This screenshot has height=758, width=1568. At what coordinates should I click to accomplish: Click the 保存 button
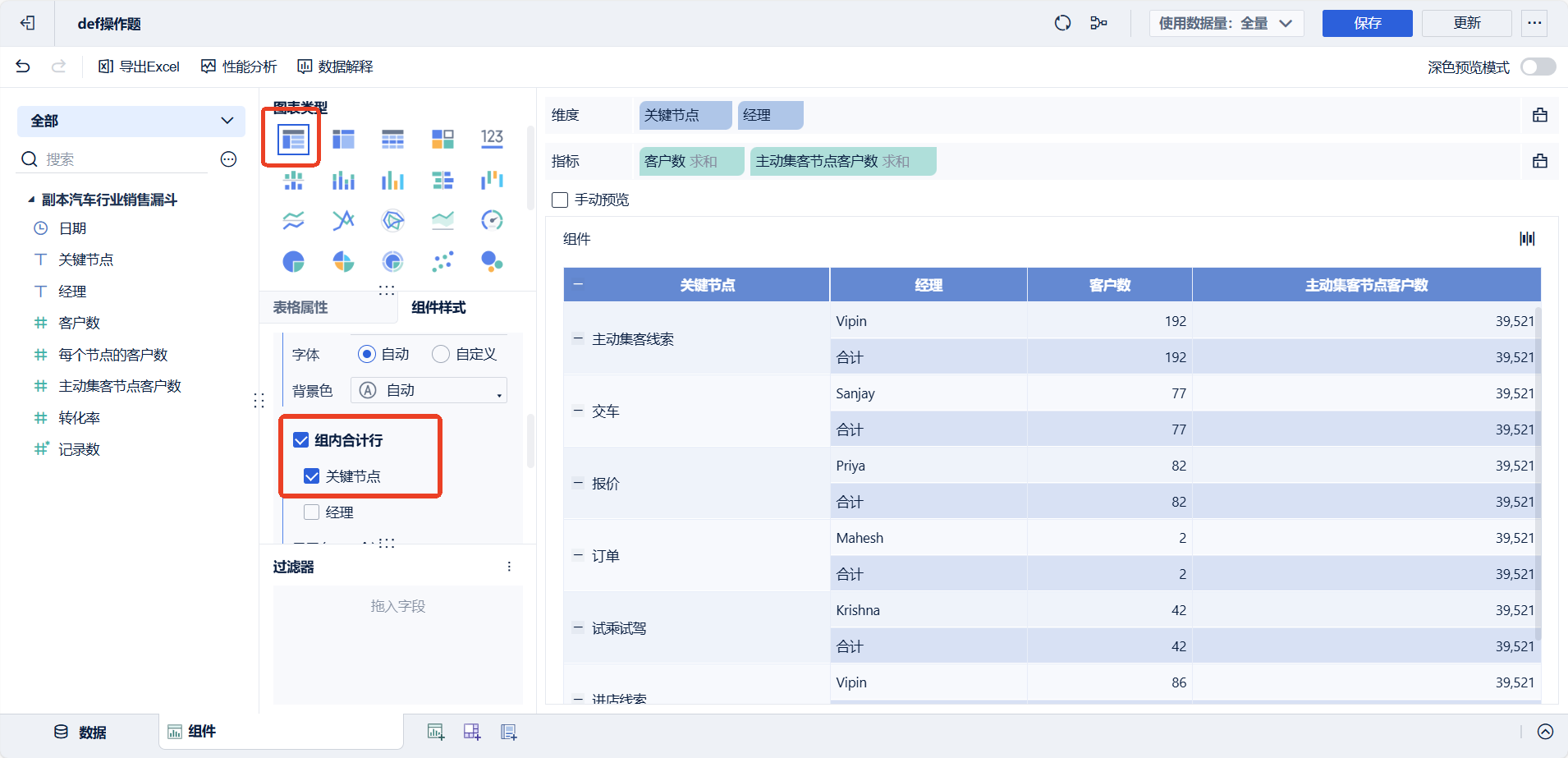pos(1368,23)
